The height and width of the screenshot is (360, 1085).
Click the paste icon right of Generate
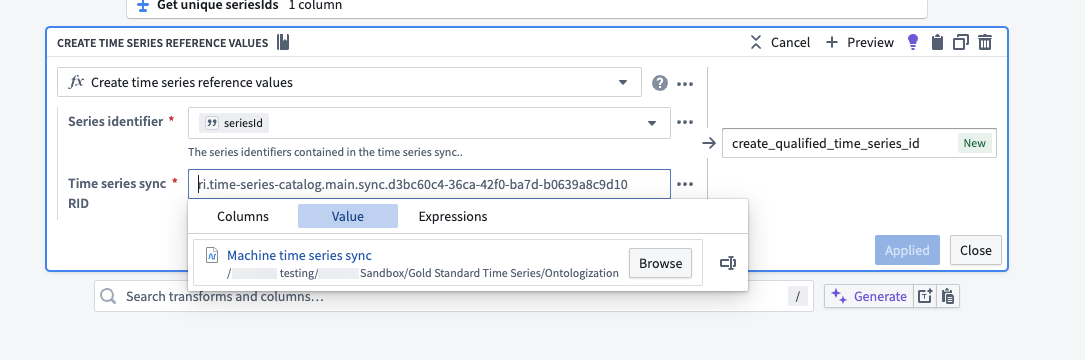click(x=949, y=296)
